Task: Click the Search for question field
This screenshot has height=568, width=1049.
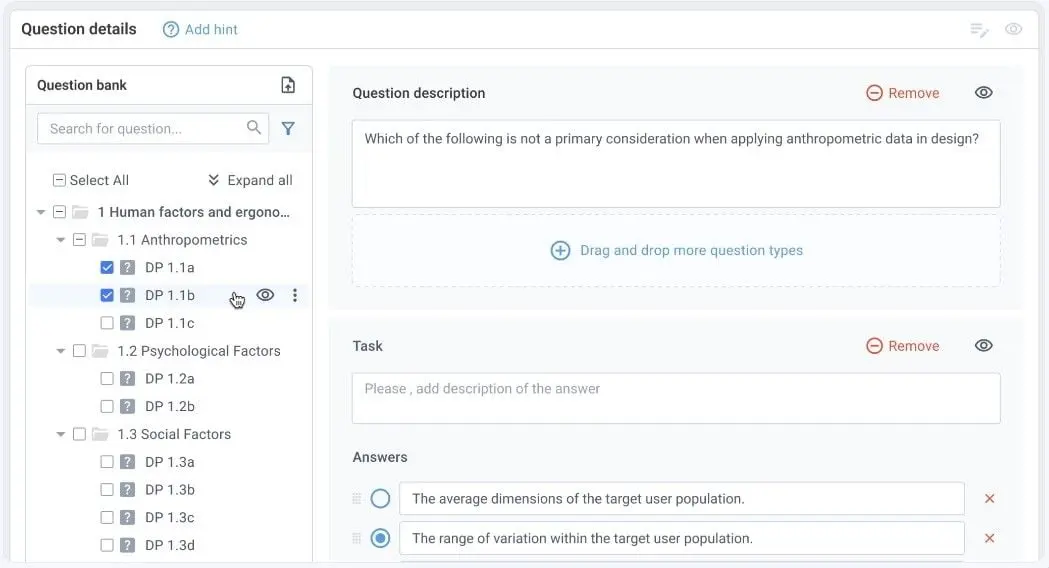Action: click(153, 128)
